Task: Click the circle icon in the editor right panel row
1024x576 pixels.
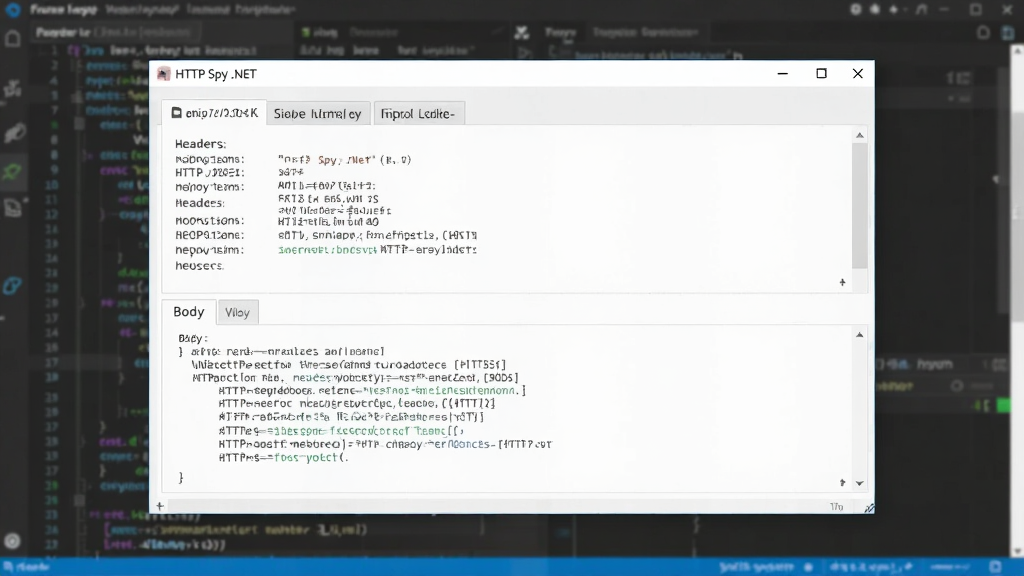Action: pos(957,386)
